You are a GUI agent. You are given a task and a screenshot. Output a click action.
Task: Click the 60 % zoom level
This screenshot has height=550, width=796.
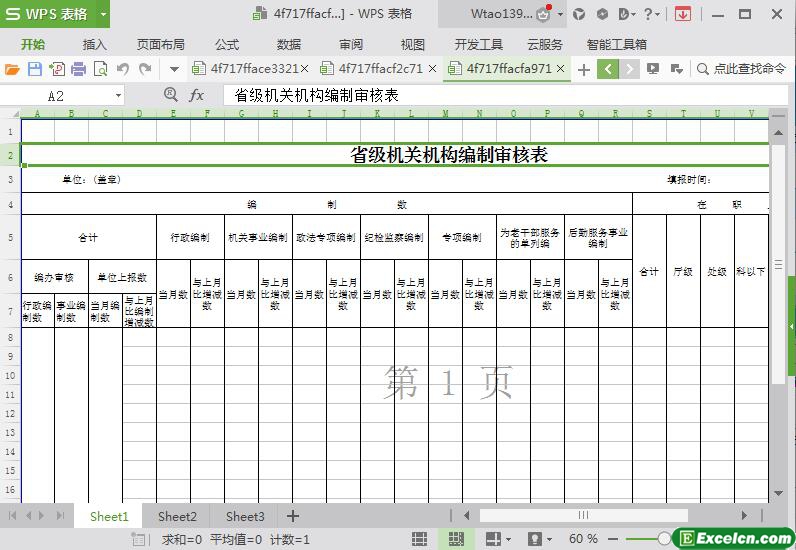tap(582, 539)
